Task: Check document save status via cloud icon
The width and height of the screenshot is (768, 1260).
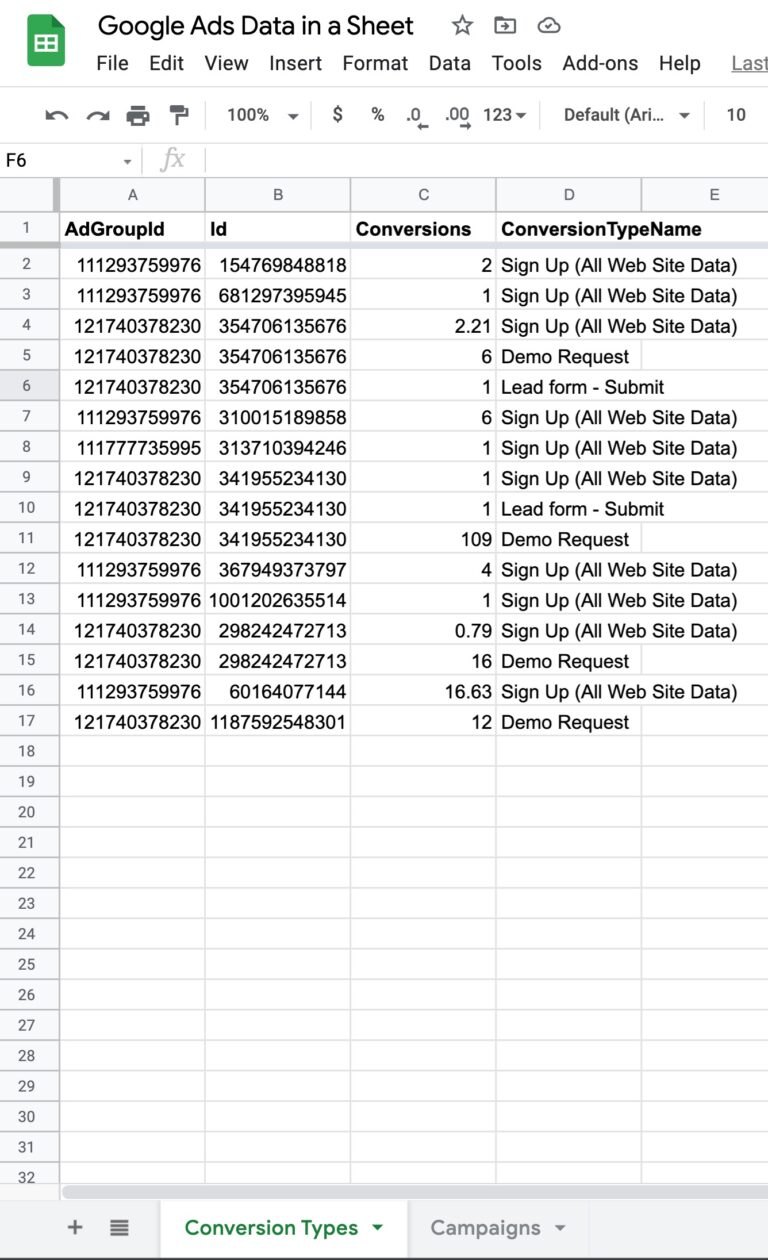Action: point(548,26)
